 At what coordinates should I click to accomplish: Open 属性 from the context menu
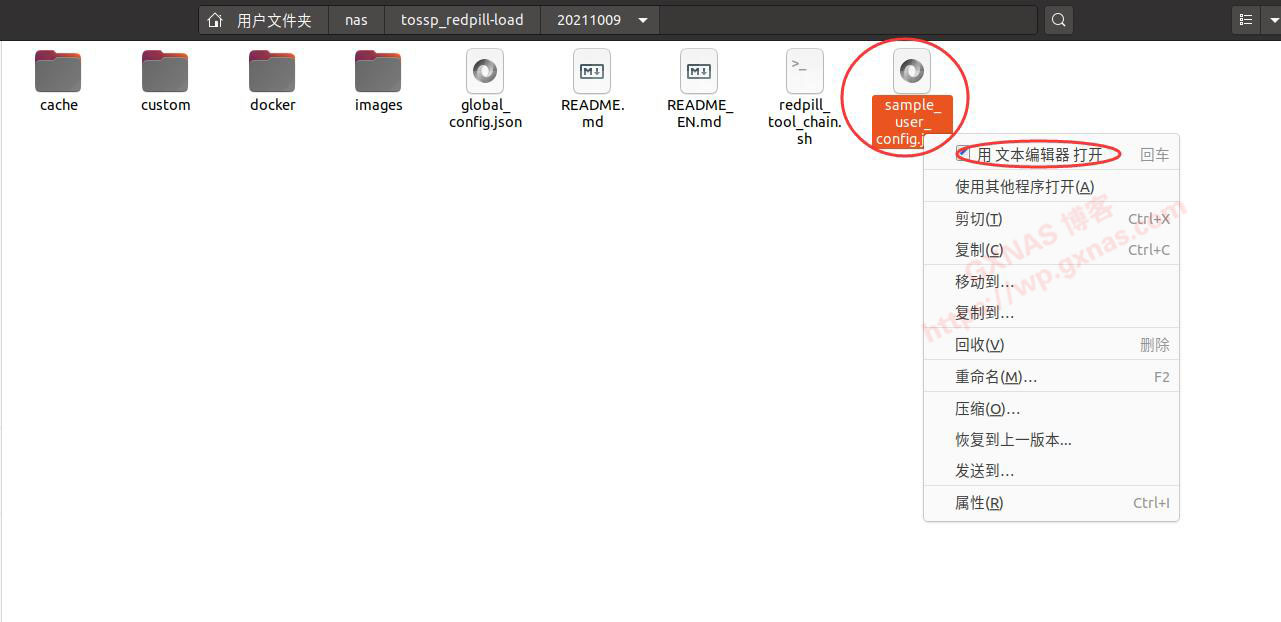click(x=979, y=503)
